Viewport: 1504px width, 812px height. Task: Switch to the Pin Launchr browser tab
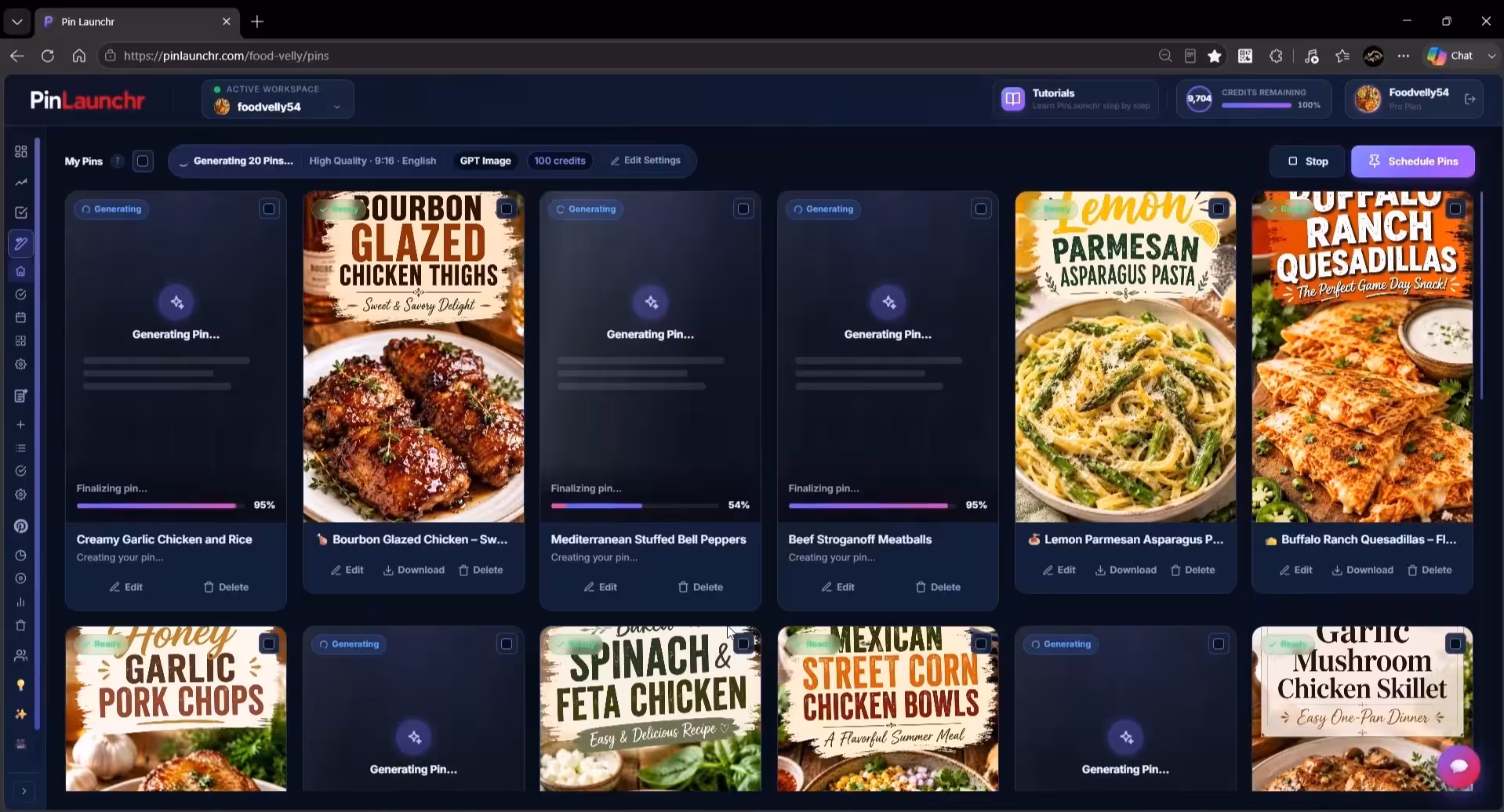137,21
